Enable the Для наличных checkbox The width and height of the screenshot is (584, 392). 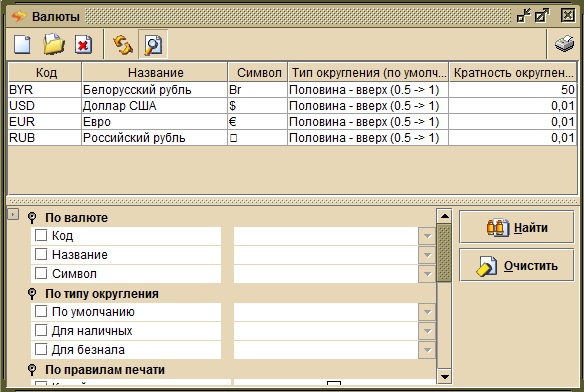point(41,330)
